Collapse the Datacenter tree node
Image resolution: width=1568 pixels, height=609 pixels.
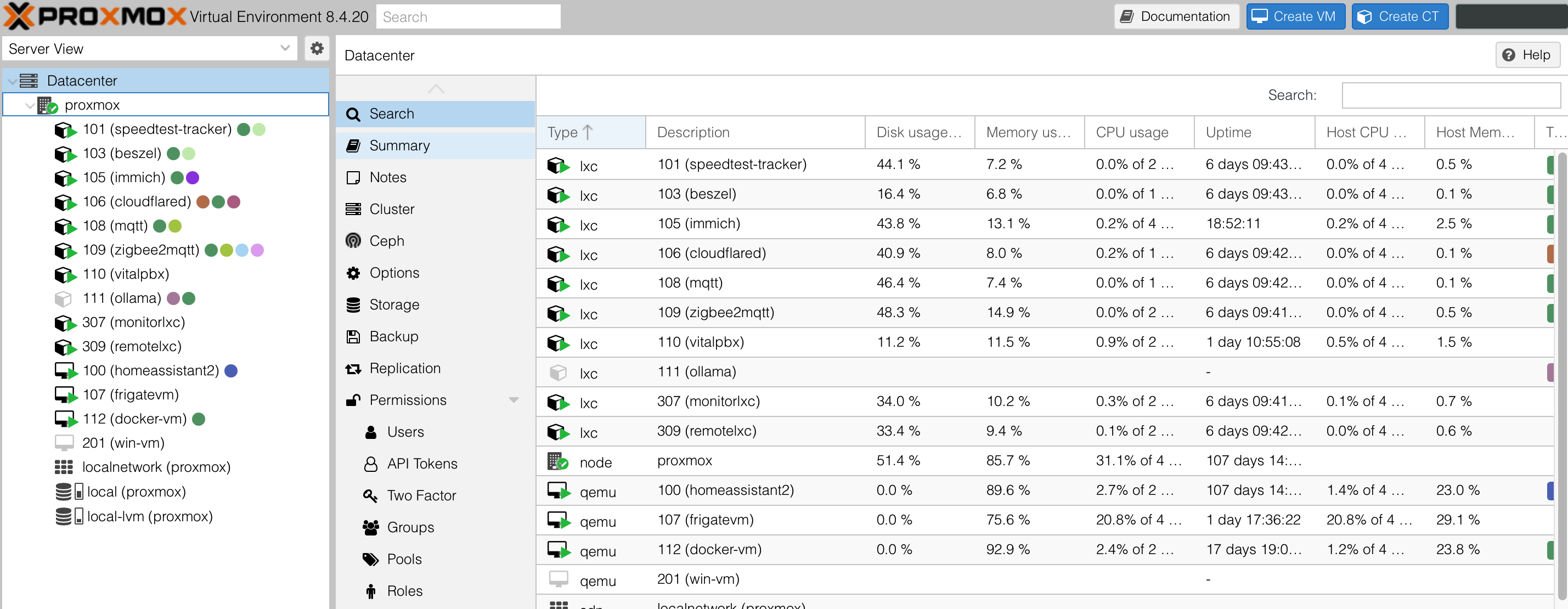point(12,81)
